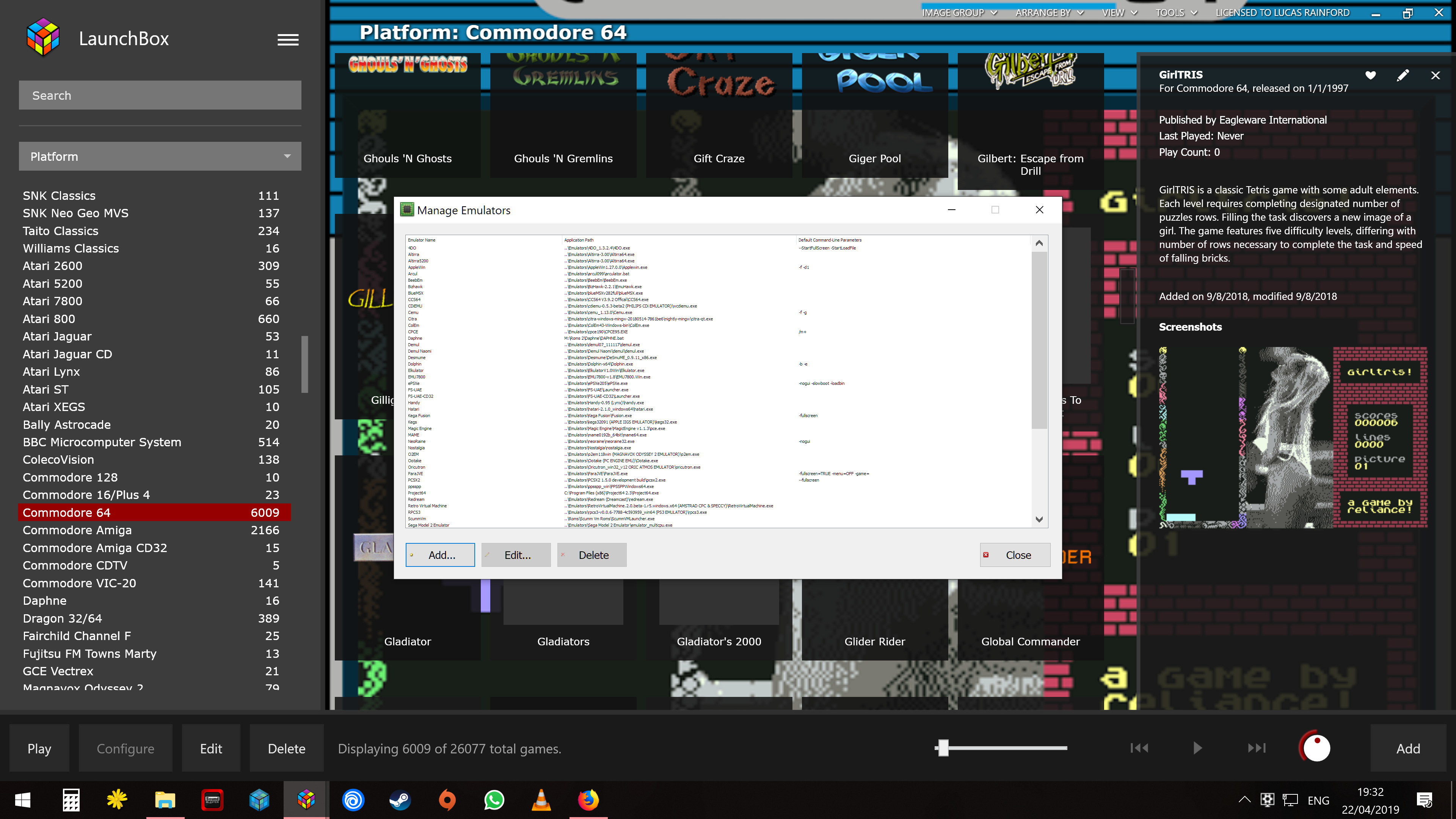Open the VIEW menu
Screen dimensions: 1456x819
click(x=1119, y=13)
